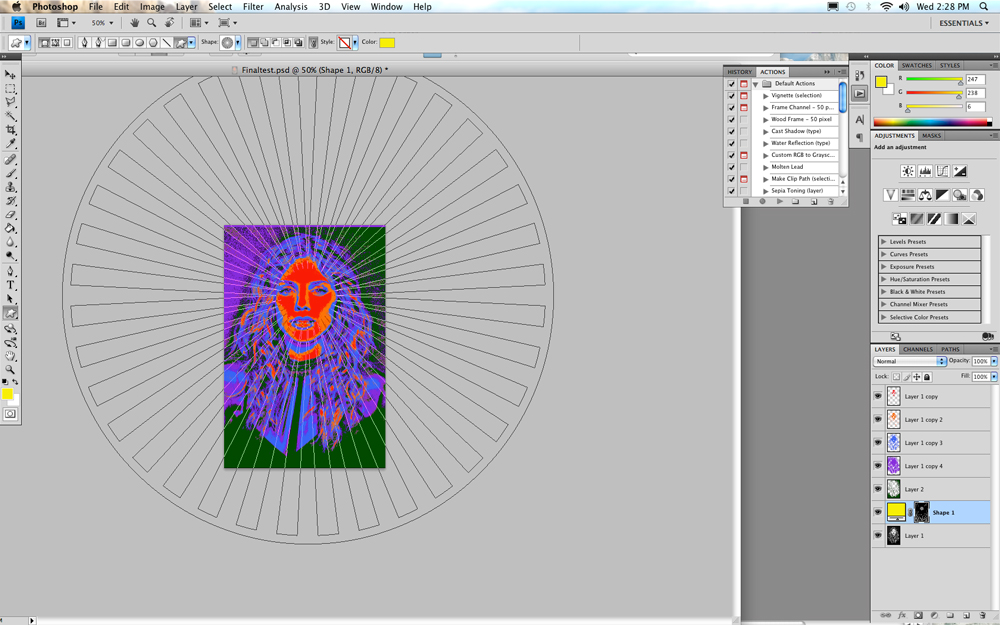Add a Brightness/Contrast adjustment
Screen dimensions: 1000x625
(x=908, y=171)
